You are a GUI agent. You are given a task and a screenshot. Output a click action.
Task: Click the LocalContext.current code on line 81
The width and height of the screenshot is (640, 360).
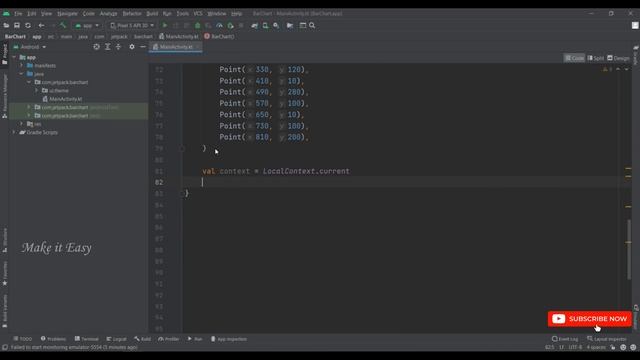[x=306, y=171]
